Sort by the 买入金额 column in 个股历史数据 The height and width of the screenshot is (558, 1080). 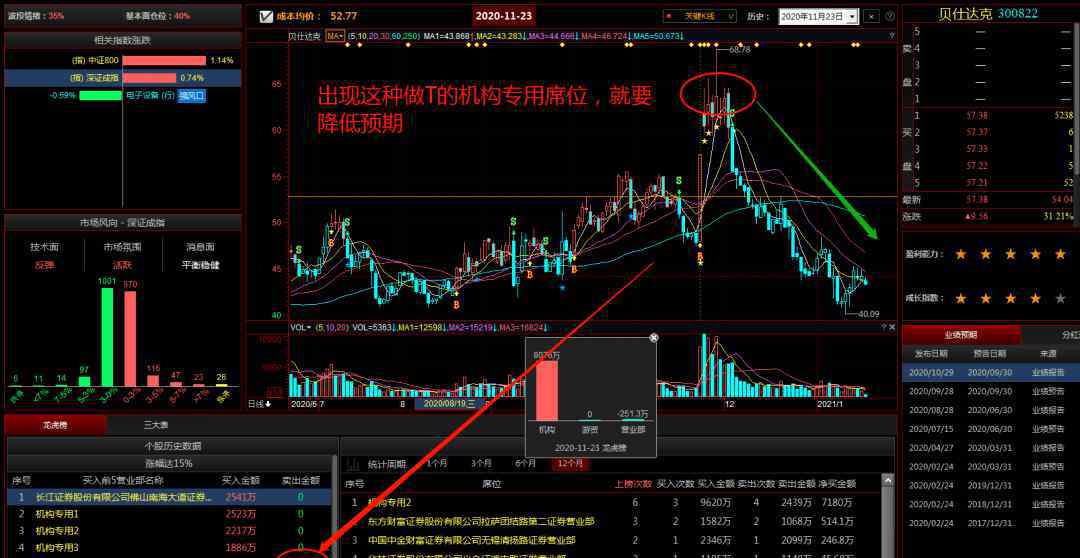click(240, 480)
